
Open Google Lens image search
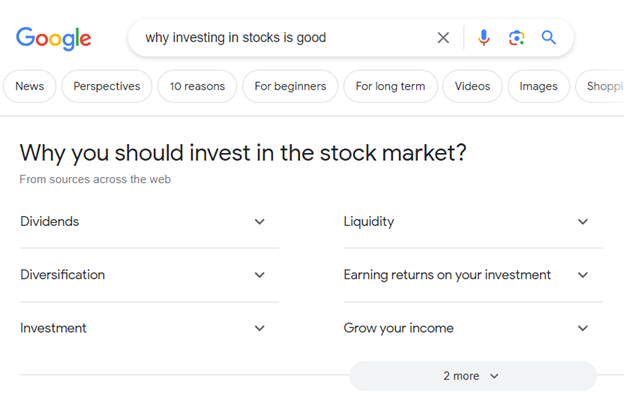point(516,38)
